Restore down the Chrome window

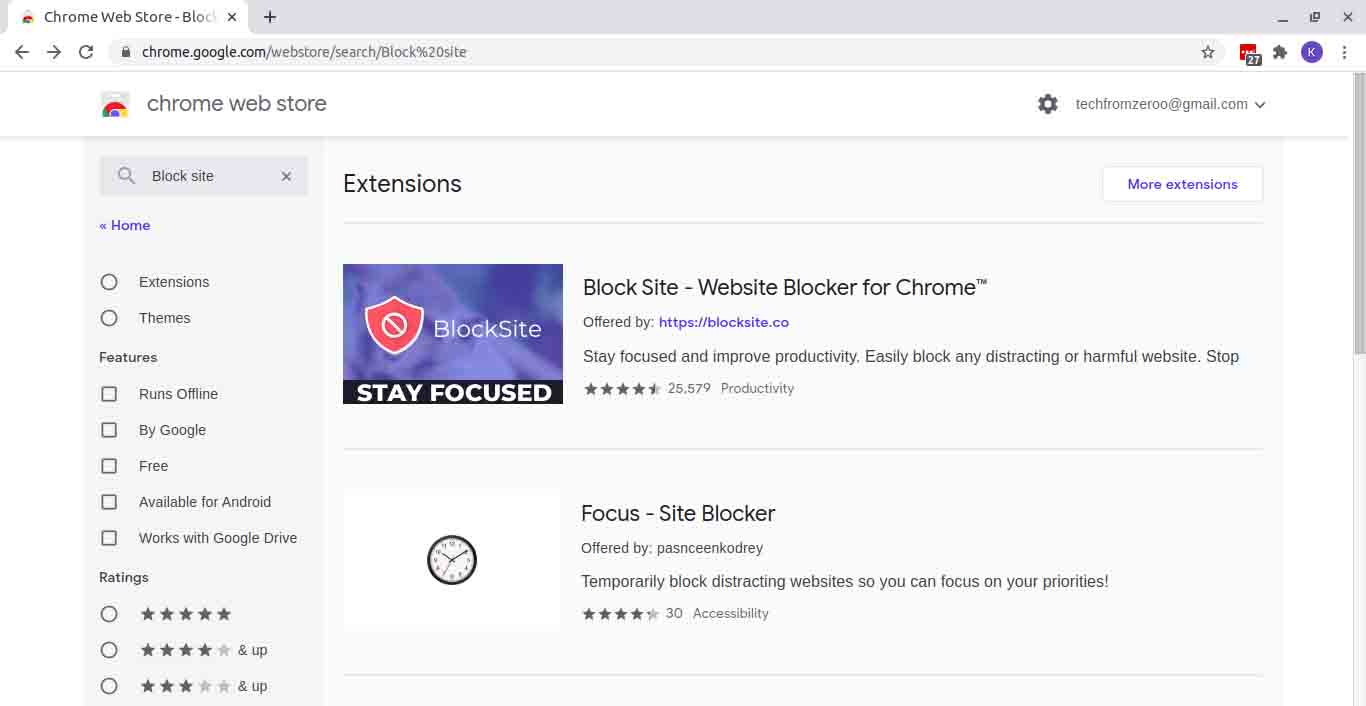[1315, 17]
